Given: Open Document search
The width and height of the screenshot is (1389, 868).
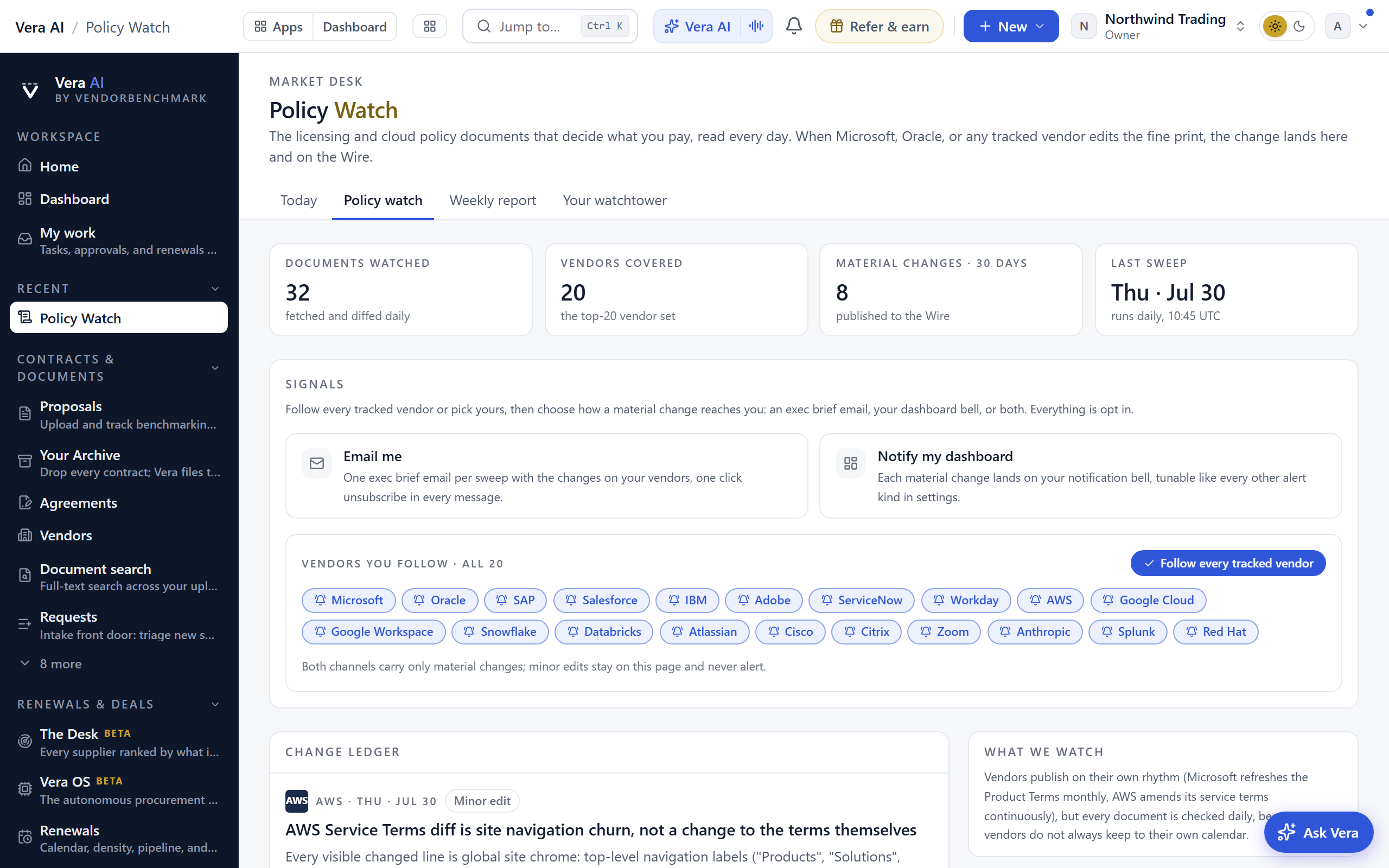Looking at the screenshot, I should click(119, 576).
